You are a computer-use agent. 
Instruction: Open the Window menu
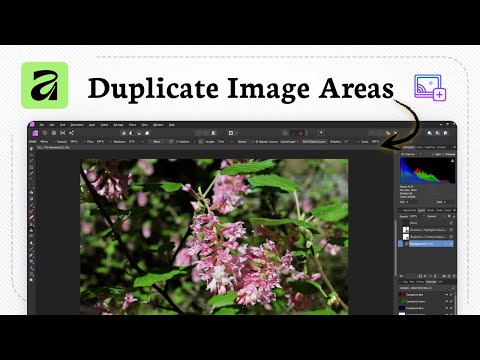point(158,125)
